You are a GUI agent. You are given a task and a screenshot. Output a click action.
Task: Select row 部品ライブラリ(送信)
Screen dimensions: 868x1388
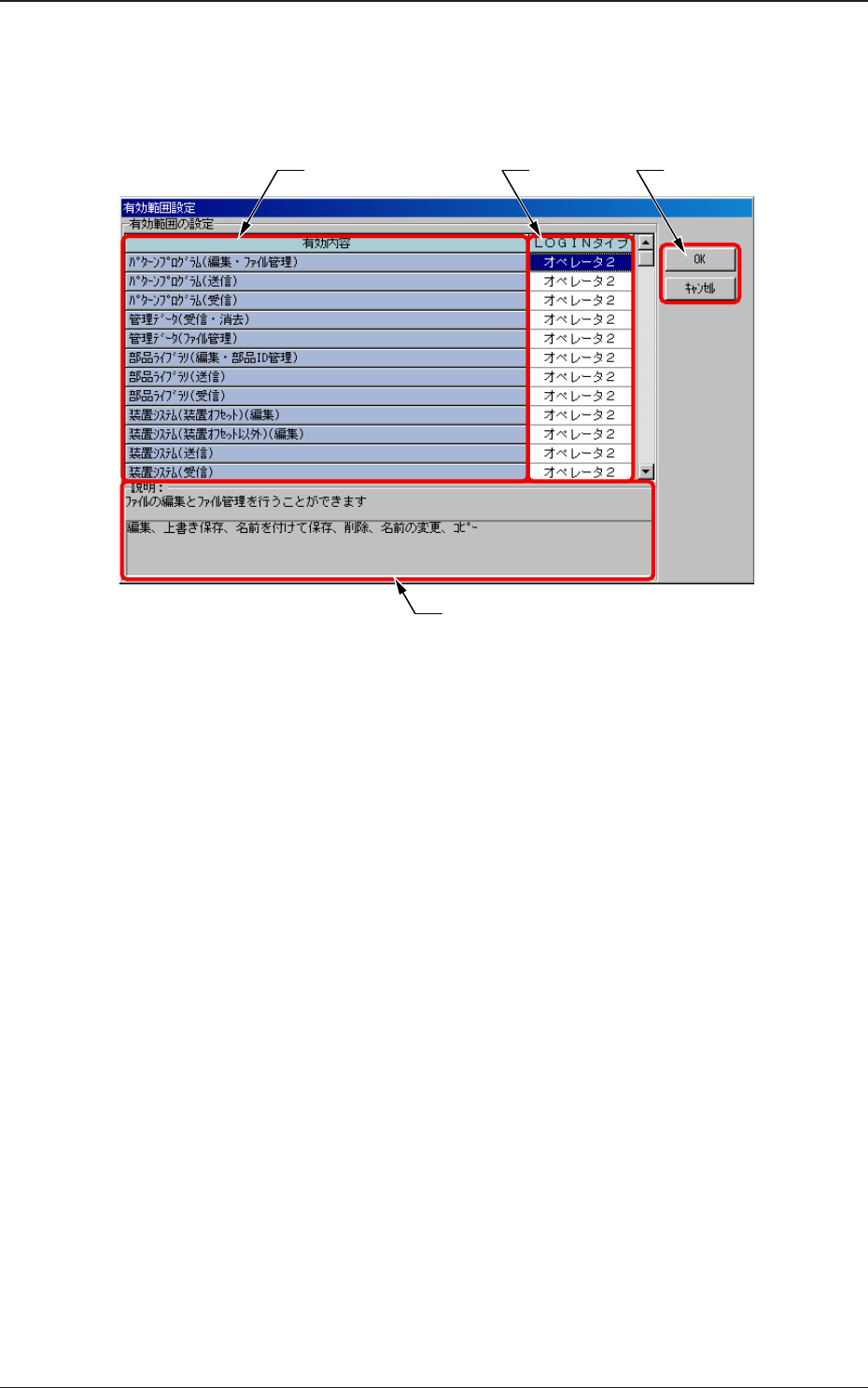point(326,377)
